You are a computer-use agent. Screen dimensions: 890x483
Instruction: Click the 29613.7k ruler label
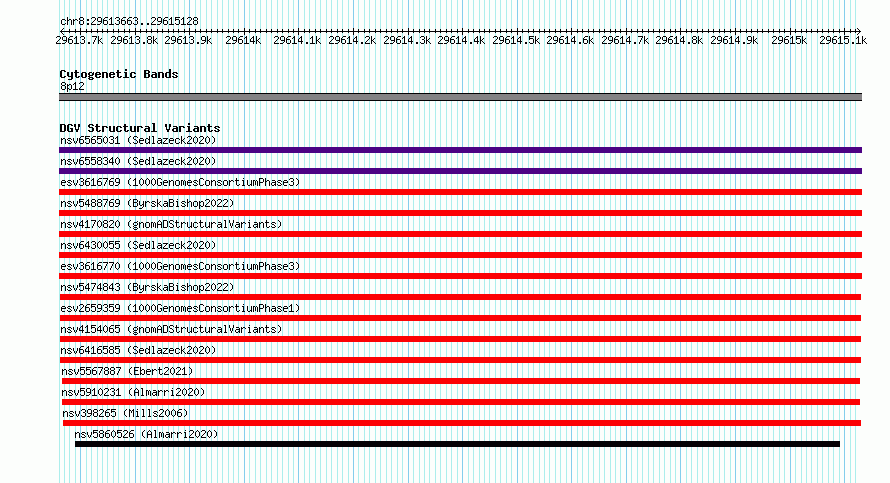point(79,40)
